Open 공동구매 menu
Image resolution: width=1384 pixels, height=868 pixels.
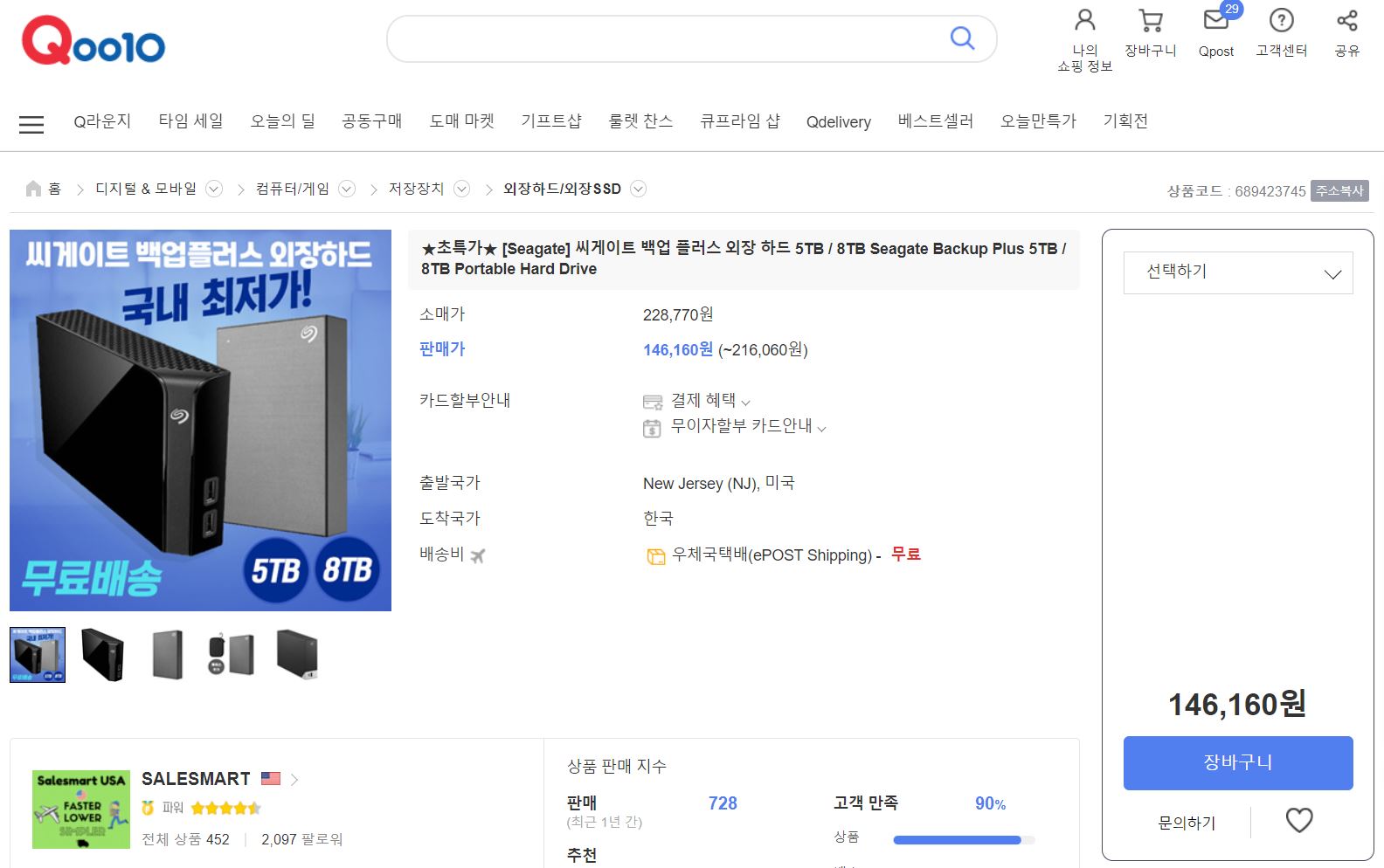[x=371, y=121]
